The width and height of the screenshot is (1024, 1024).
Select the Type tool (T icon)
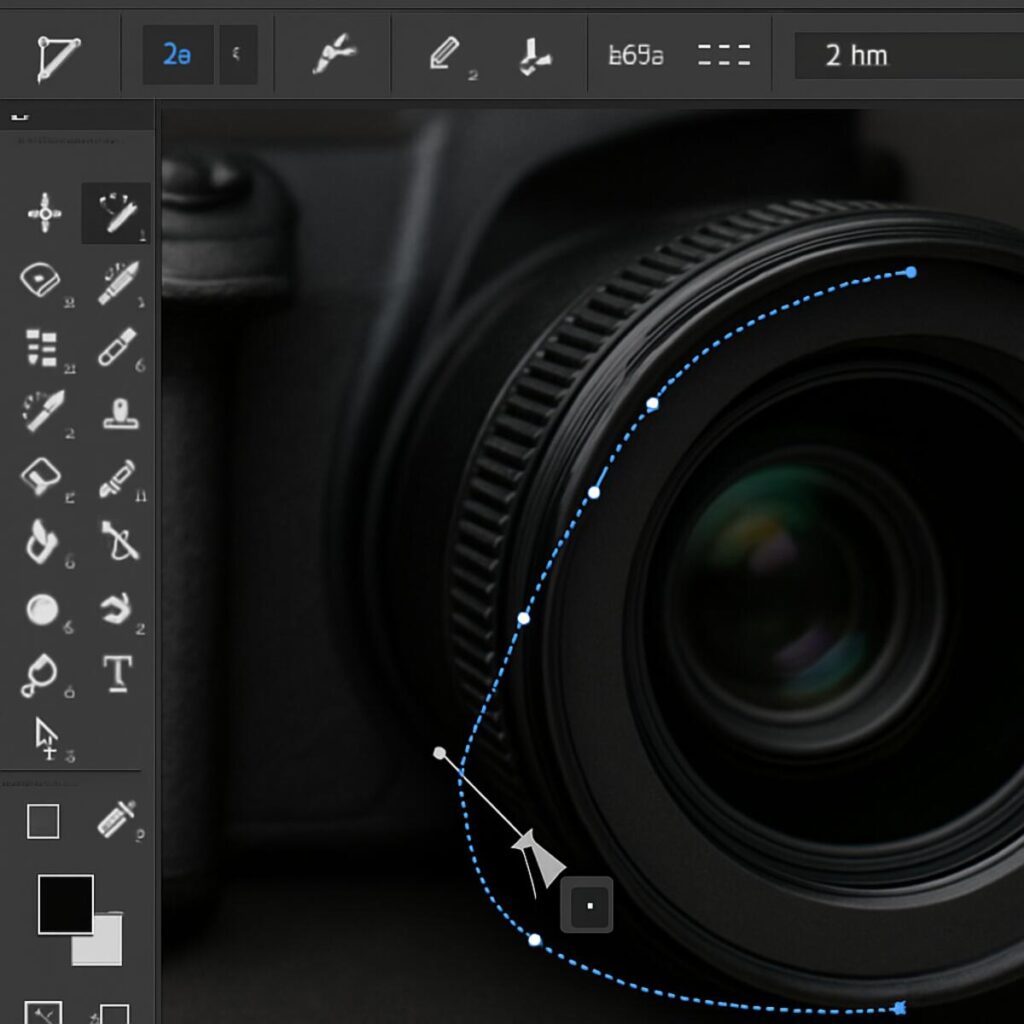118,673
